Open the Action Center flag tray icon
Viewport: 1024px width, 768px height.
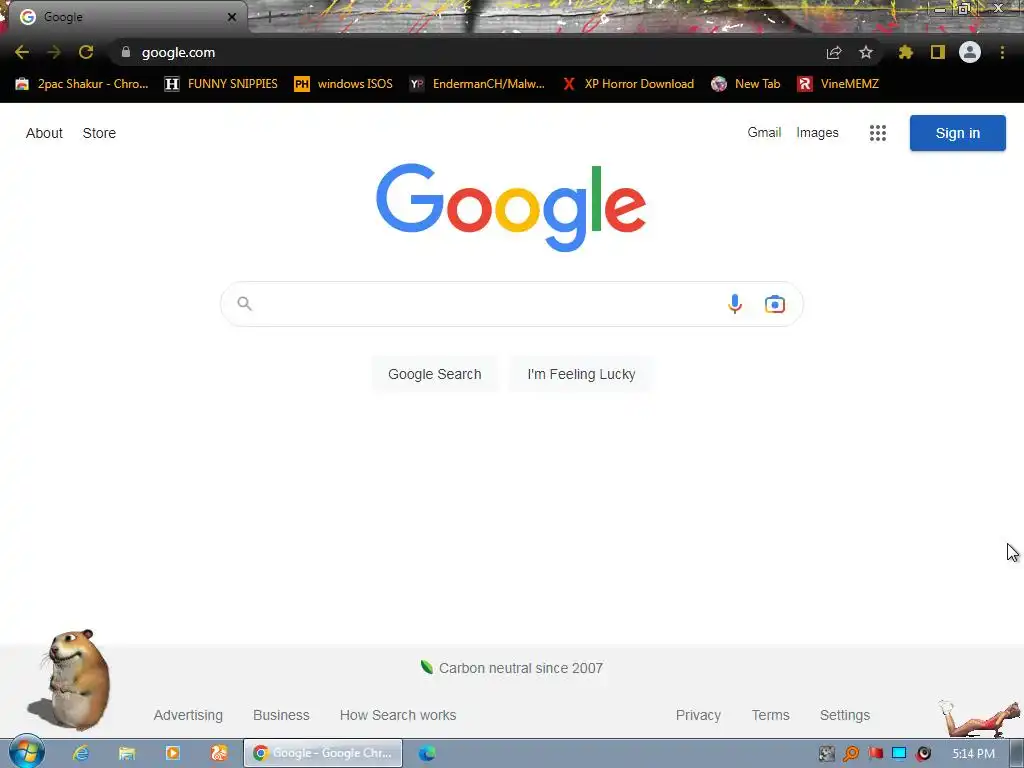(875, 754)
